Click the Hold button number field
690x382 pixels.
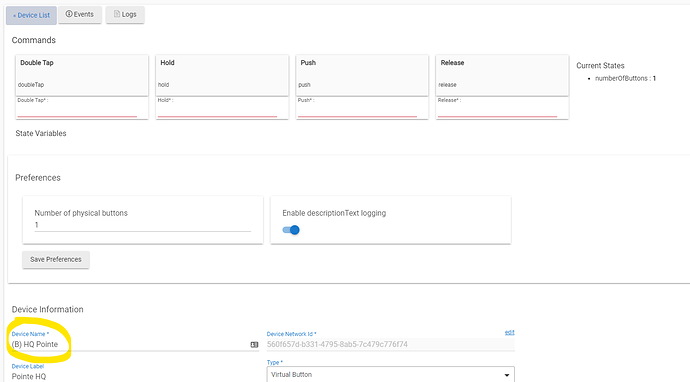pos(217,110)
